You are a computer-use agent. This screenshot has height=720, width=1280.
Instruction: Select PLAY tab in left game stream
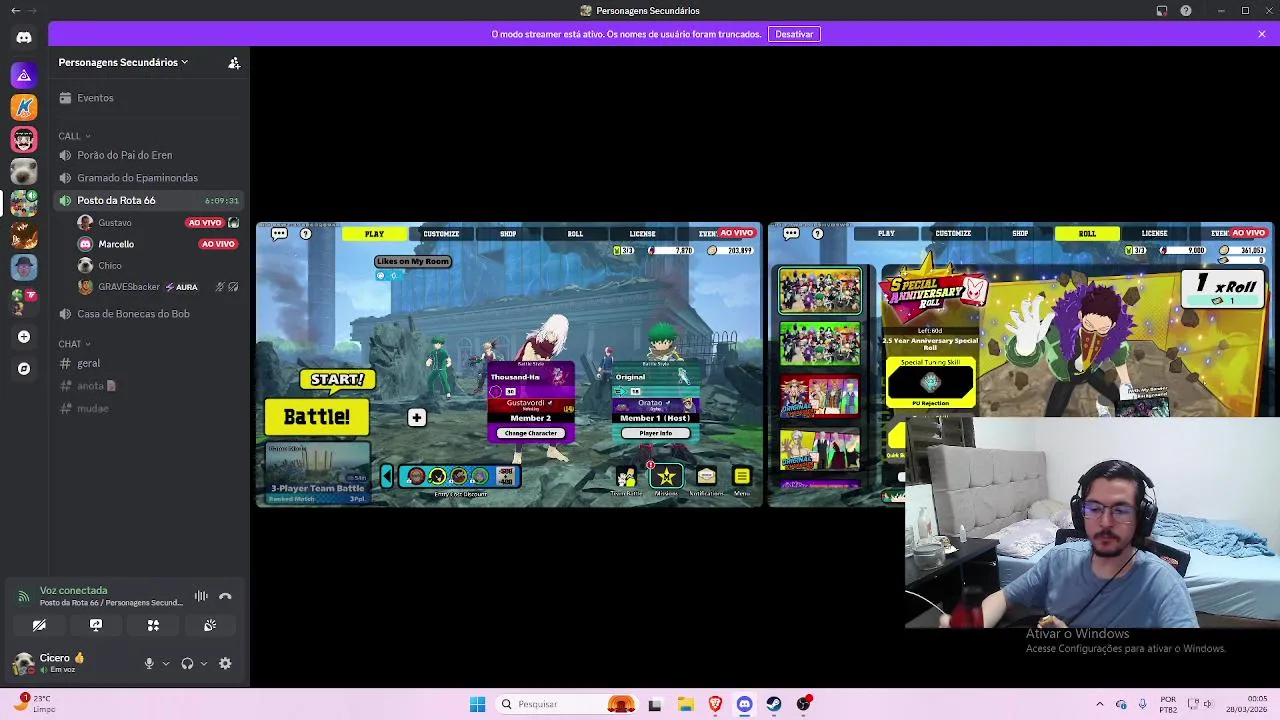tap(374, 234)
